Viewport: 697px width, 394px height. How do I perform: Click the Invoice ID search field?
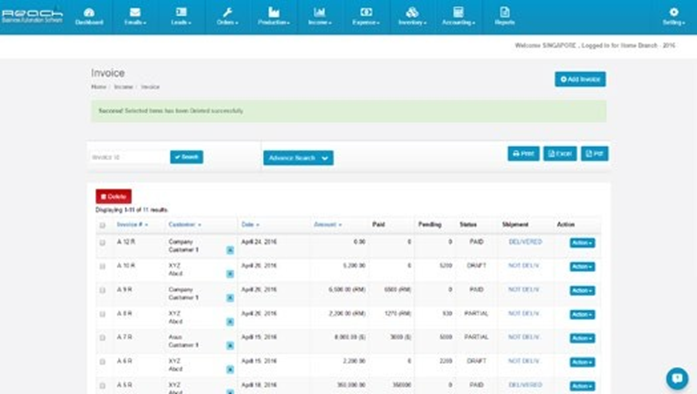pyautogui.click(x=128, y=157)
